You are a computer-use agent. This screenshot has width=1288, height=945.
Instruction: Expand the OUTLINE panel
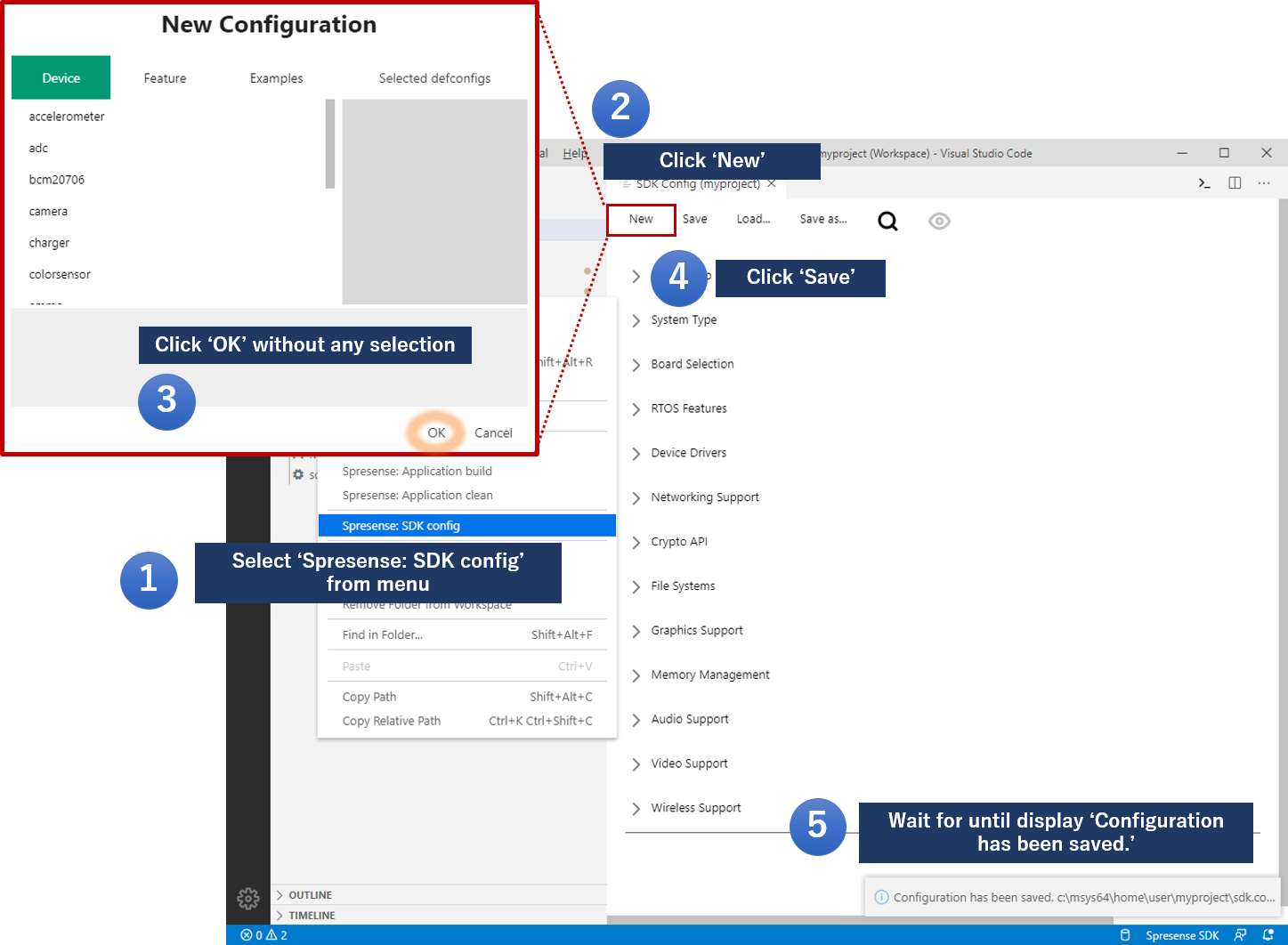(310, 895)
